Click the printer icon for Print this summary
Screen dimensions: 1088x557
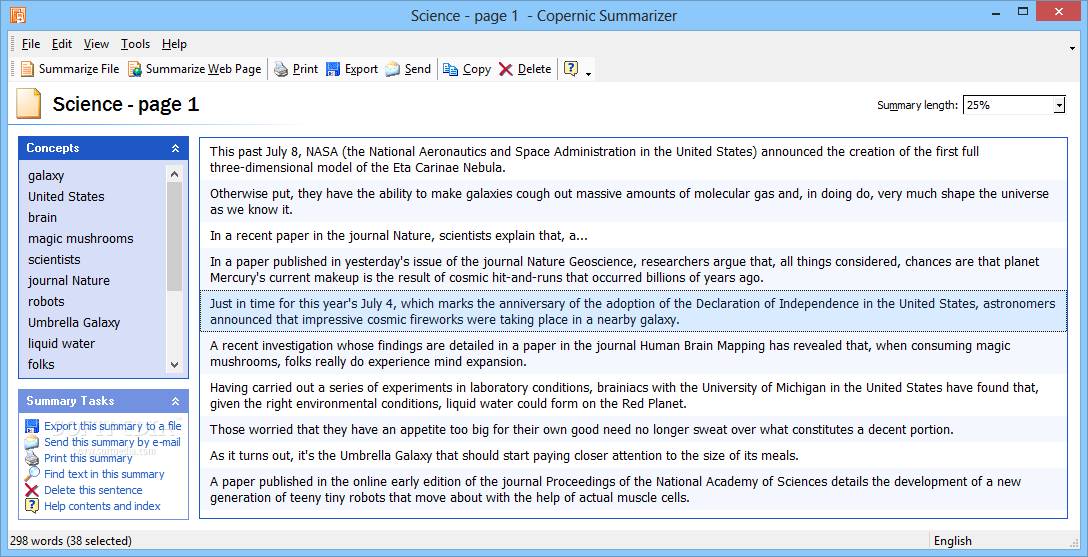point(32,458)
